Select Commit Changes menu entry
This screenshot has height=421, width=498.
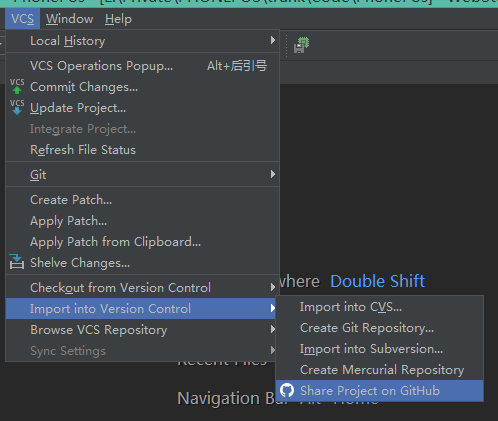(x=142, y=87)
